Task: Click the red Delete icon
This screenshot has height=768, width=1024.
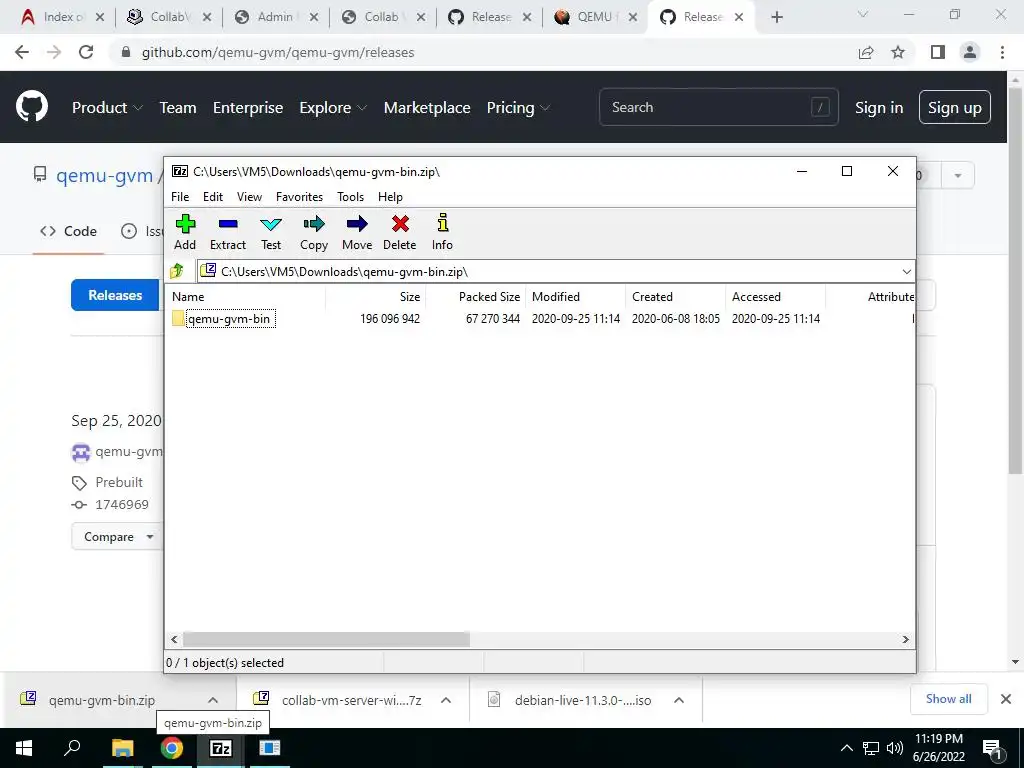Action: click(400, 232)
